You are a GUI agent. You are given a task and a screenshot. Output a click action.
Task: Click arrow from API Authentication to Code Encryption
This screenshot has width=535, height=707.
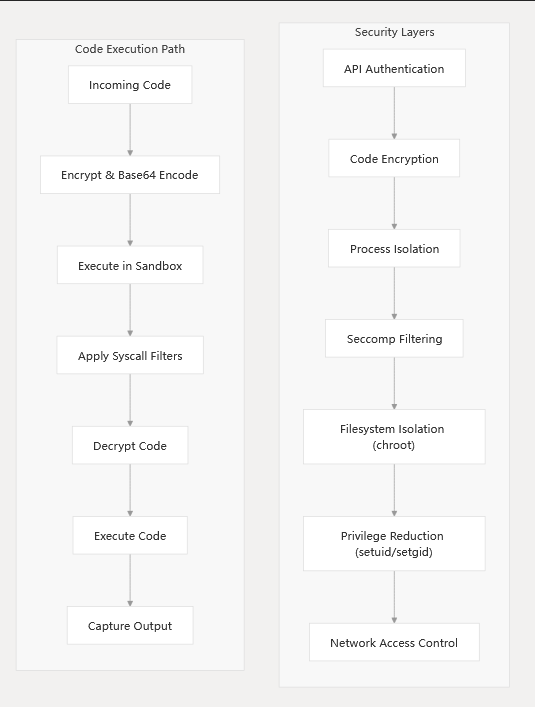394,113
